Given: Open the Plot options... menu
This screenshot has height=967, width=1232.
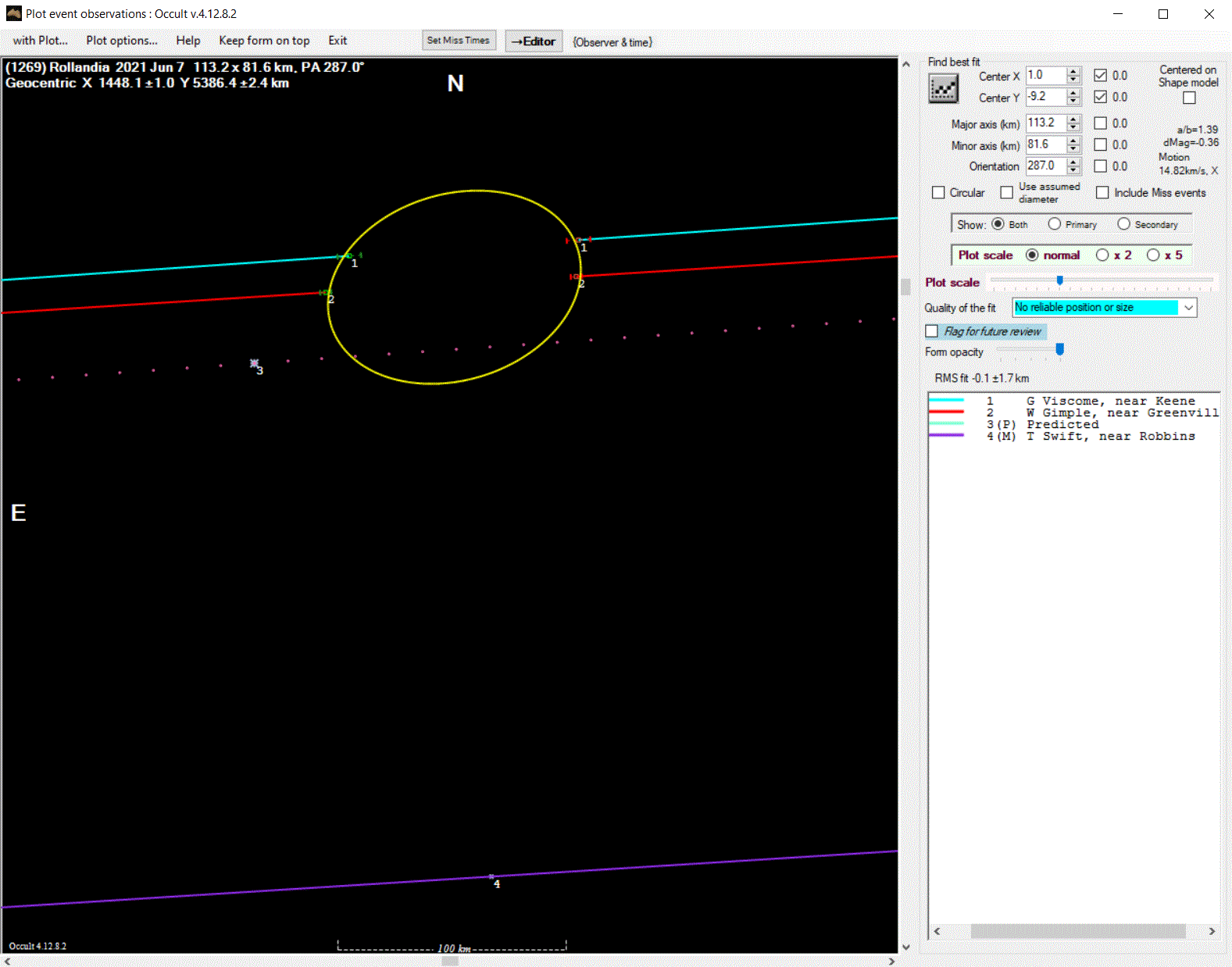Looking at the screenshot, I should pos(122,41).
